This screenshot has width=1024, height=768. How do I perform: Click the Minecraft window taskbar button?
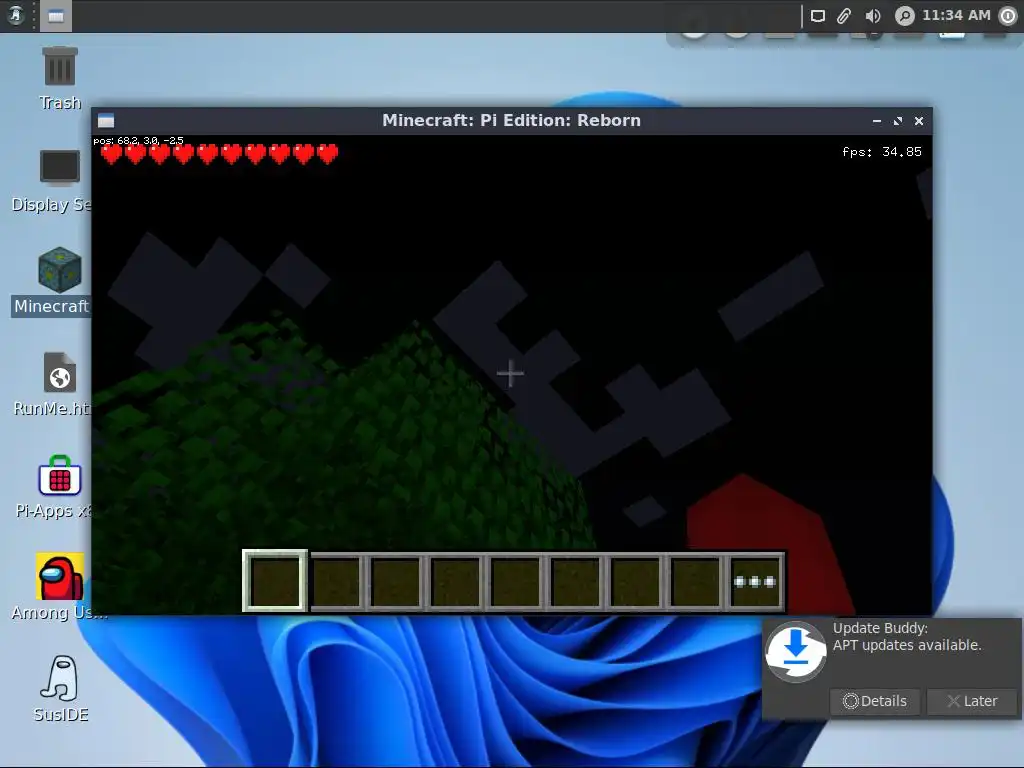click(56, 16)
